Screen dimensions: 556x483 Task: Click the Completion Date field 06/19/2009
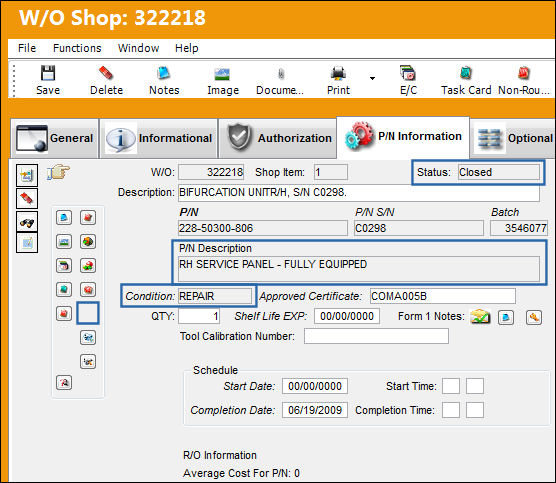[315, 410]
